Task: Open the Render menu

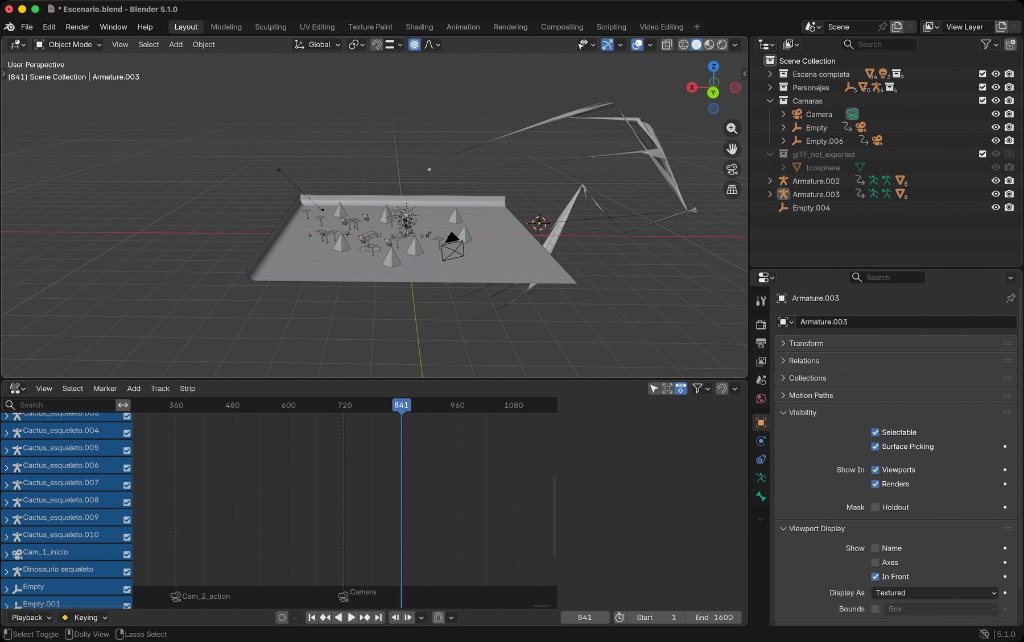Action: [77, 27]
